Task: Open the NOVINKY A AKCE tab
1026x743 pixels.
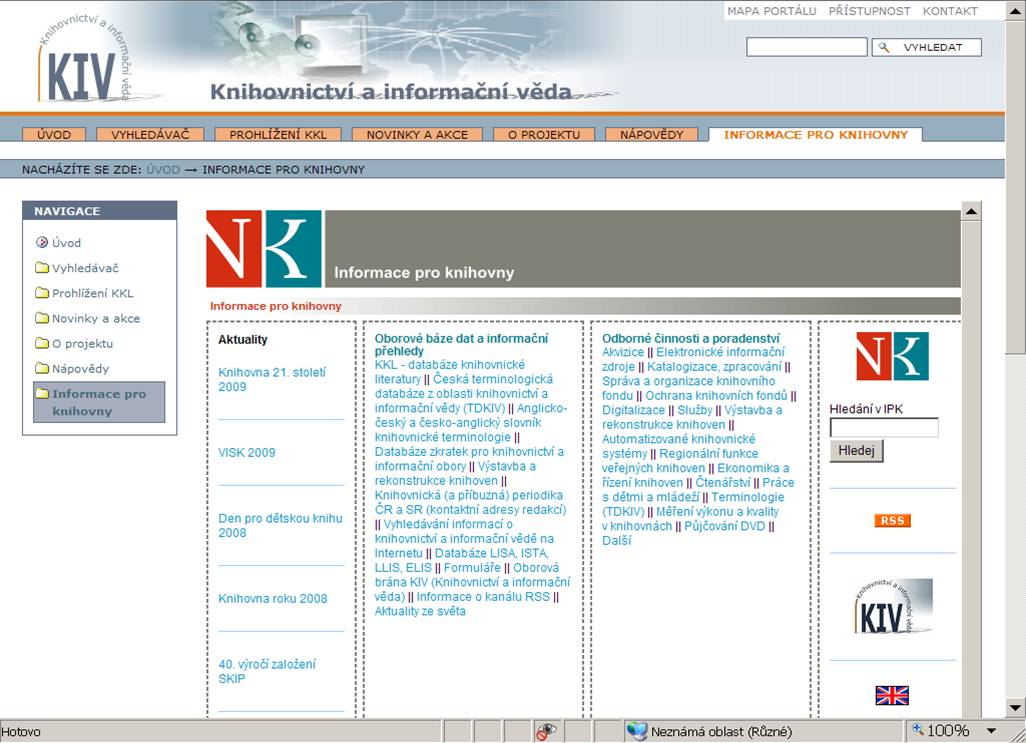Action: coord(417,135)
